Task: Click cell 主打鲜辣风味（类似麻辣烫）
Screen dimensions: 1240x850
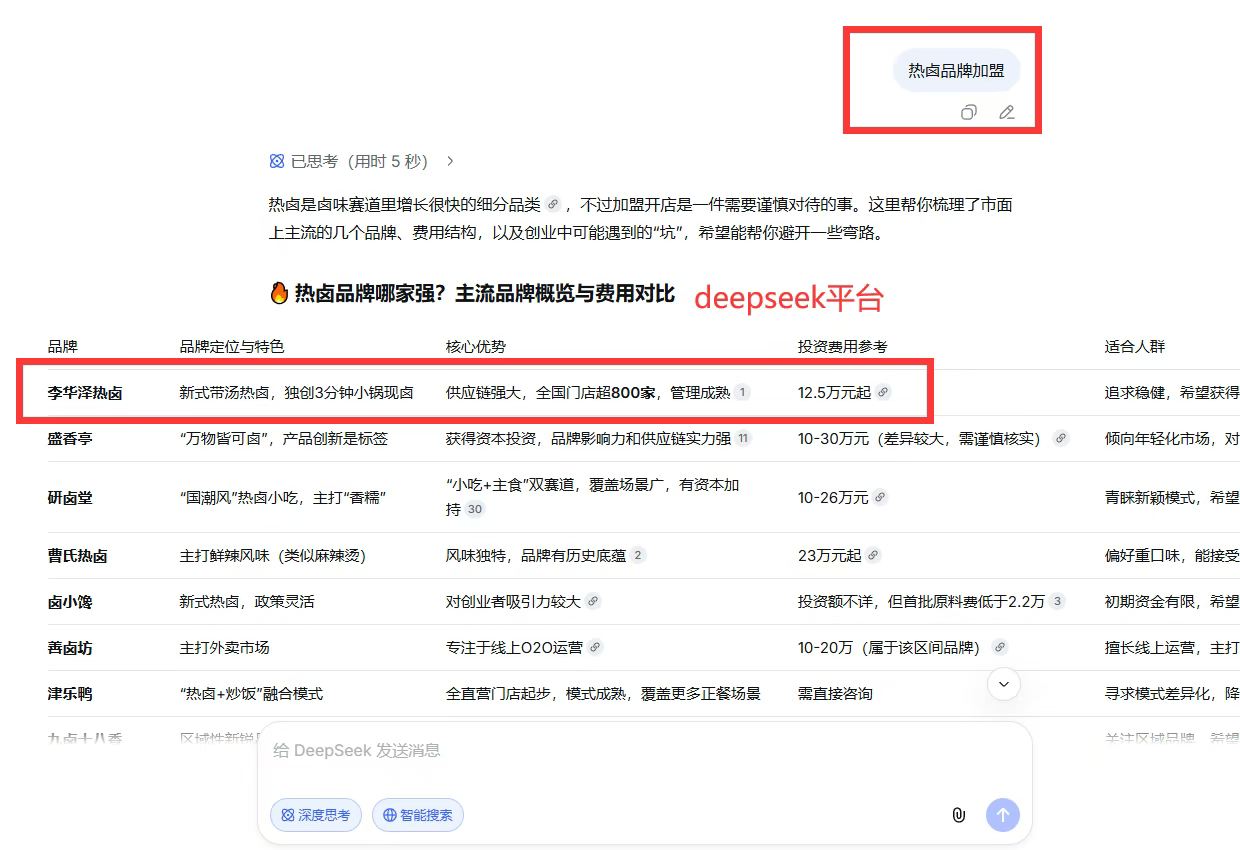Action: pyautogui.click(x=273, y=555)
